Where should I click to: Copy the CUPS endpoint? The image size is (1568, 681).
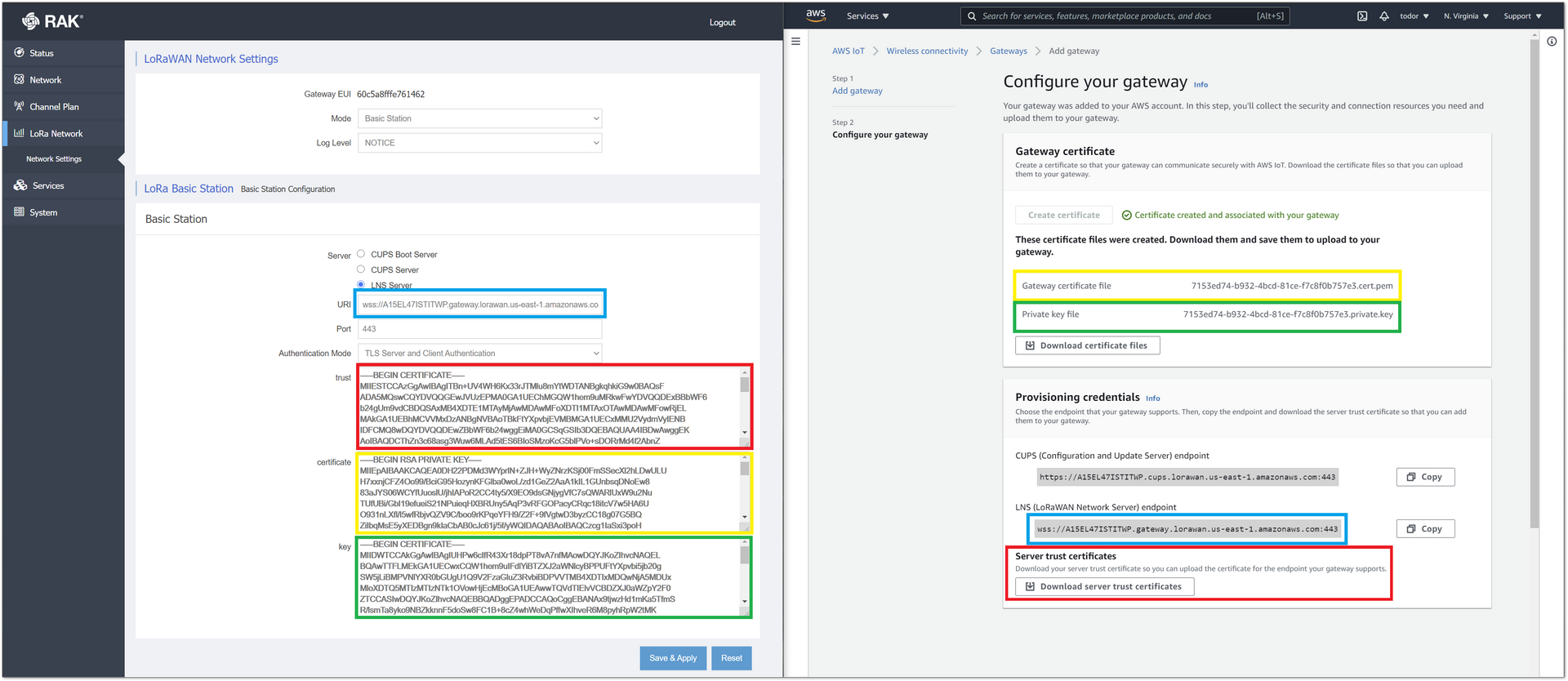tap(1425, 477)
